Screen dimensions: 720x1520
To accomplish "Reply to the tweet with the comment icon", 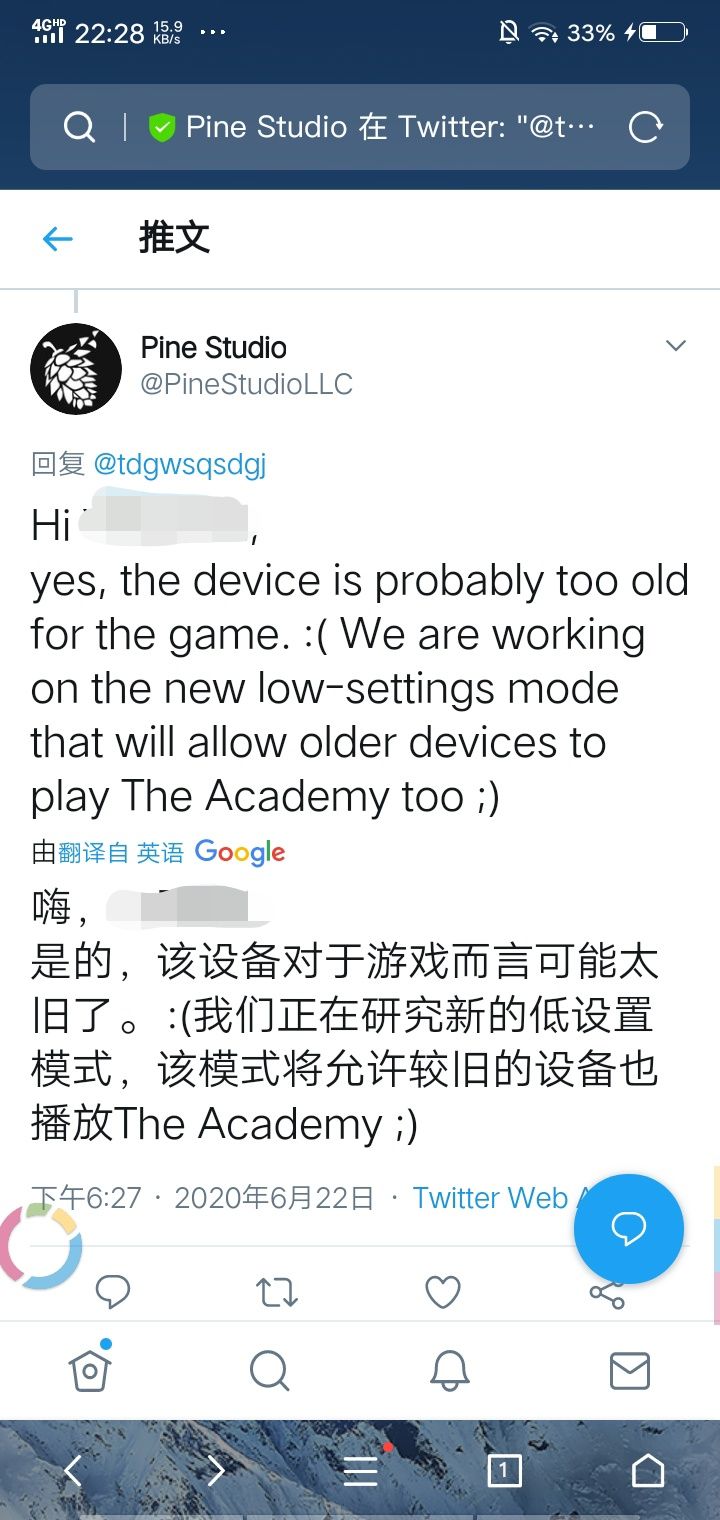I will (x=112, y=1291).
